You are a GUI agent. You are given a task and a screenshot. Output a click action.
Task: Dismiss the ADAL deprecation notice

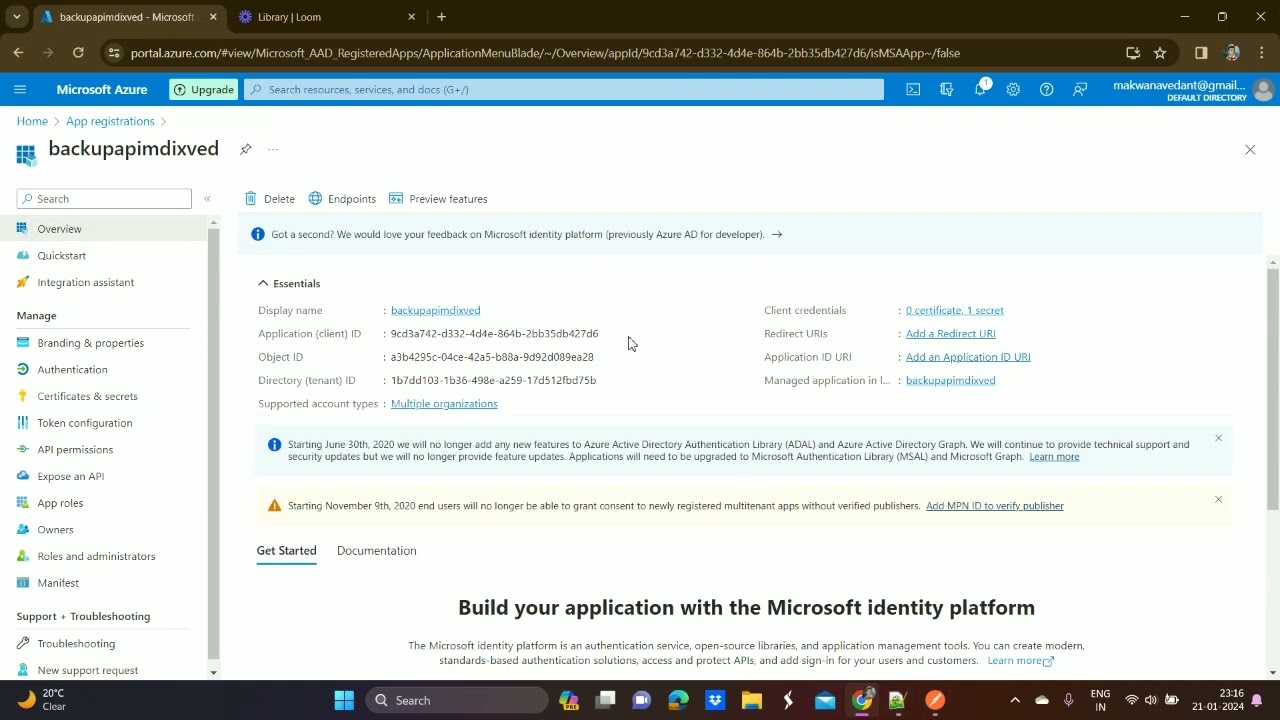coord(1218,438)
